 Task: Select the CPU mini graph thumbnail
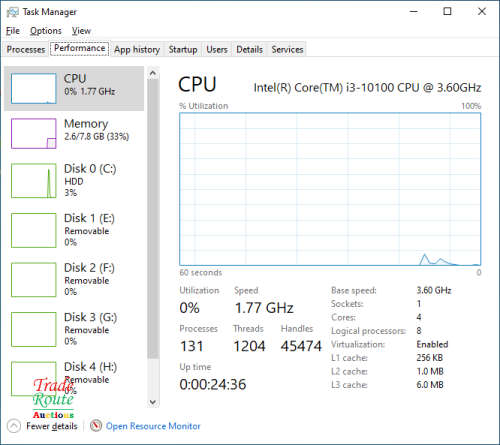coord(34,88)
